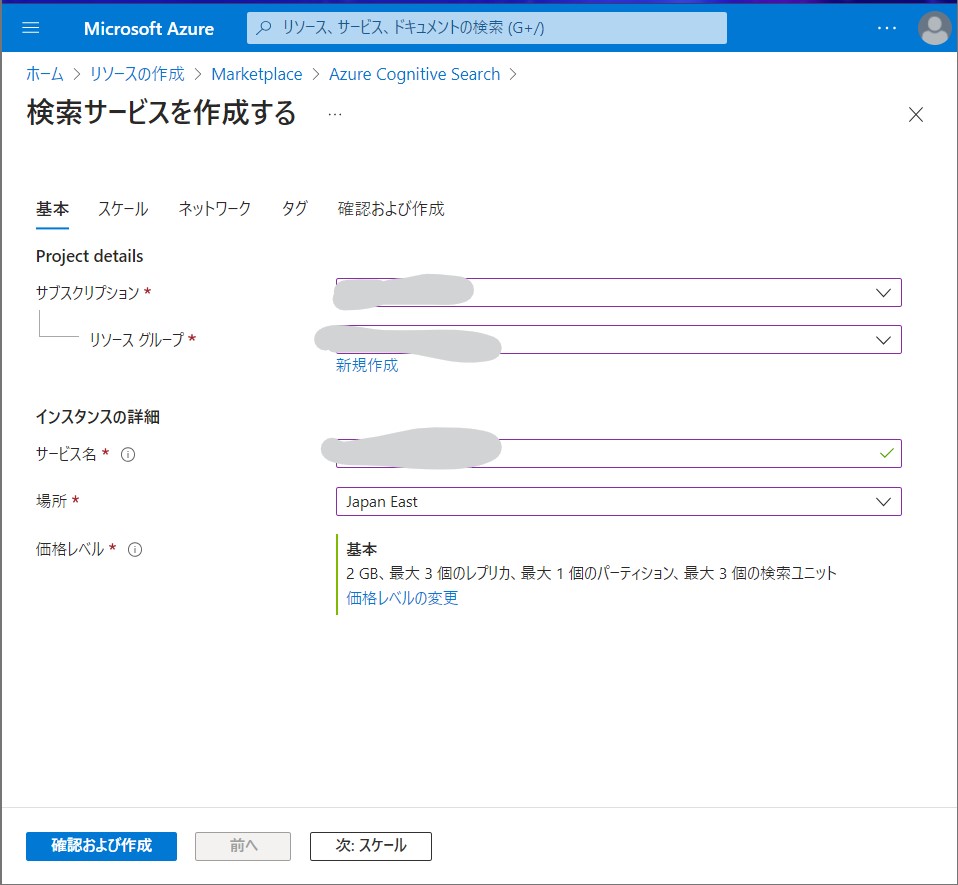Image resolution: width=958 pixels, height=885 pixels.
Task: Click the サービス名 field label
Action: tap(66, 454)
